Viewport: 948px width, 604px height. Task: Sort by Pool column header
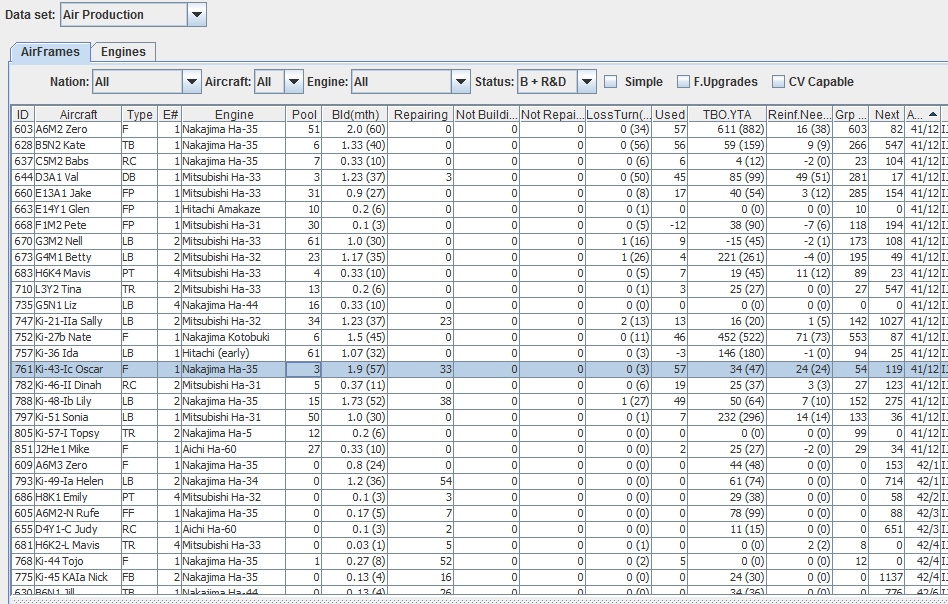pyautogui.click(x=304, y=114)
